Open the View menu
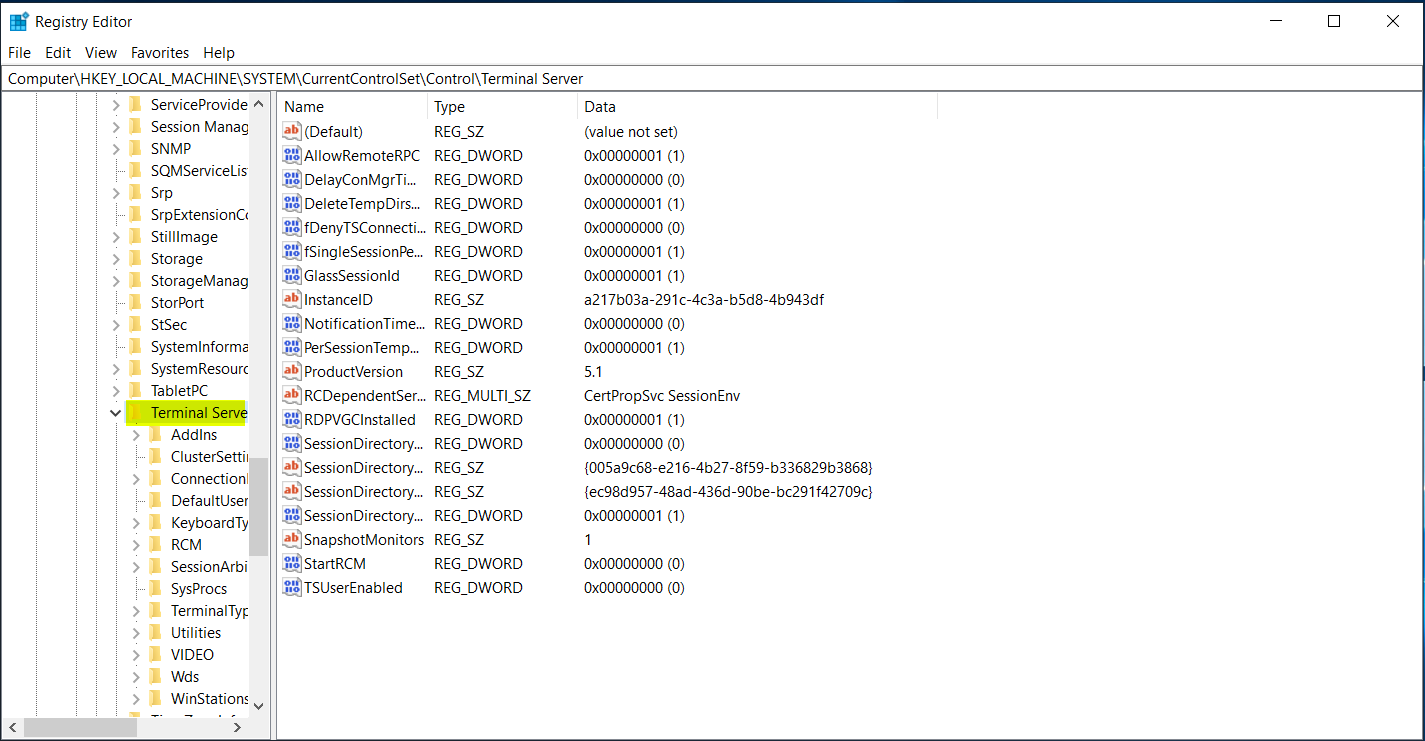The height and width of the screenshot is (741, 1425). [x=101, y=53]
